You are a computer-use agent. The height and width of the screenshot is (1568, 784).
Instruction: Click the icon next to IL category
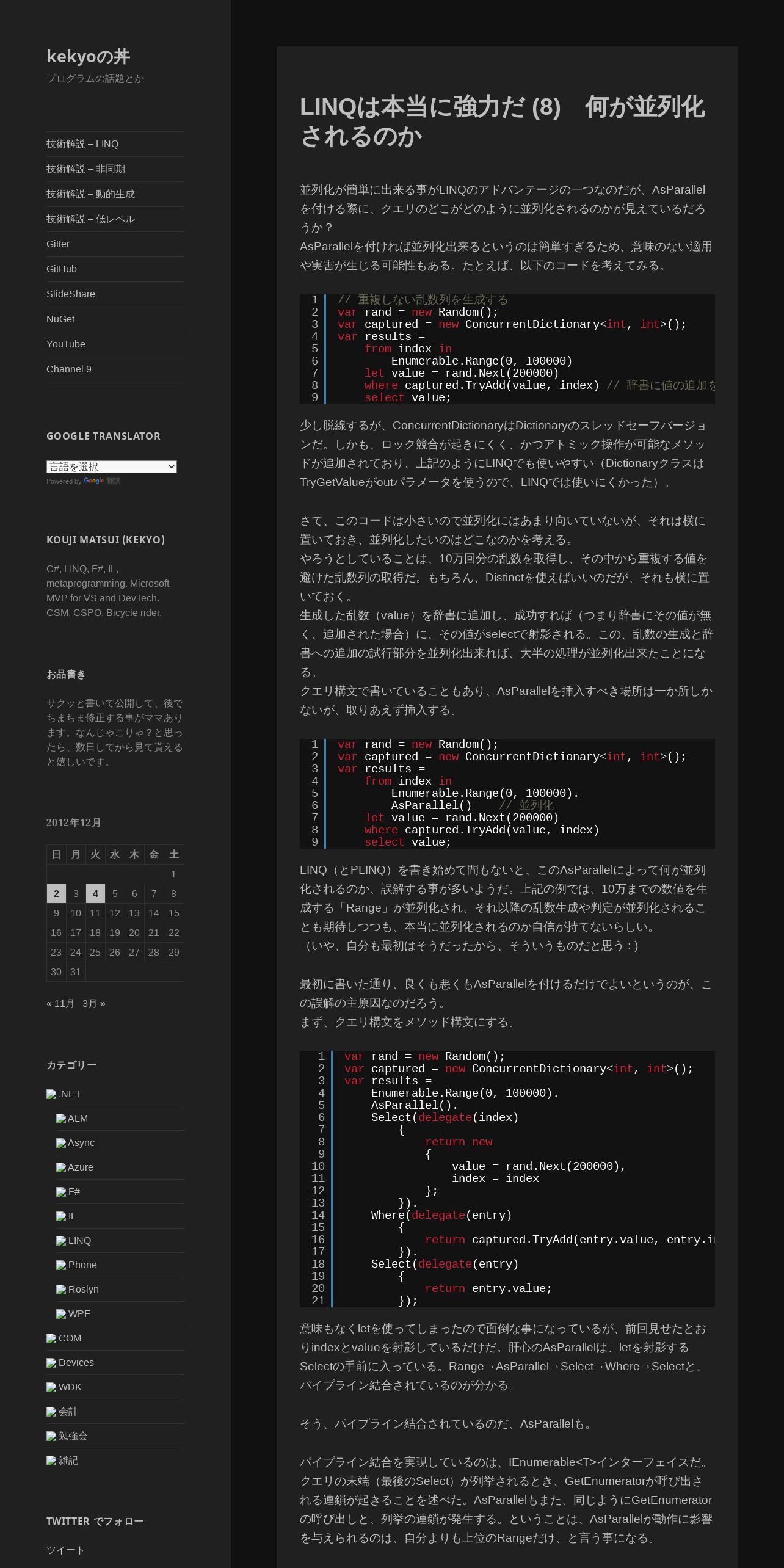(61, 1216)
